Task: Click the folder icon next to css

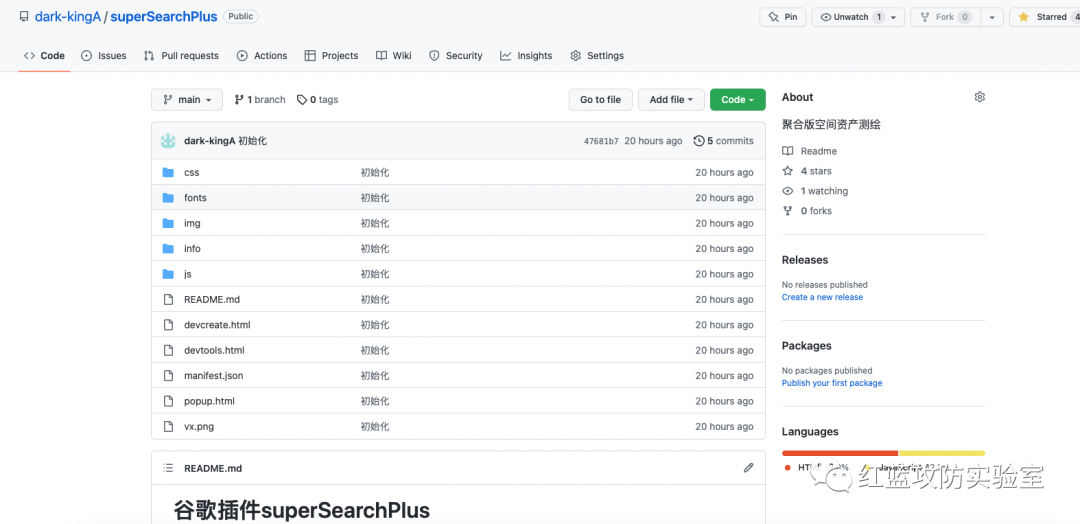Action: [168, 172]
